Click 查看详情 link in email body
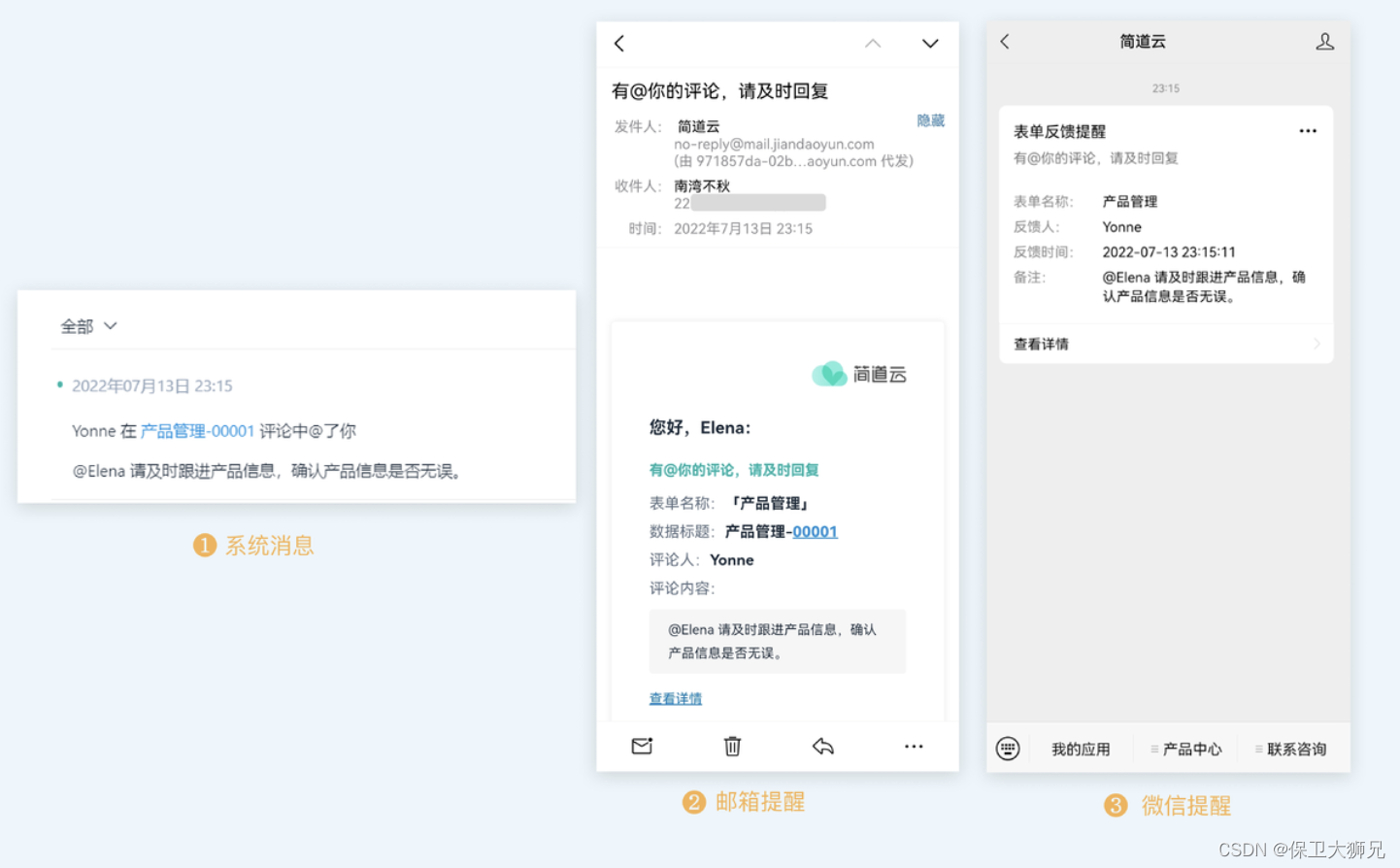Image resolution: width=1400 pixels, height=868 pixels. pos(676,698)
